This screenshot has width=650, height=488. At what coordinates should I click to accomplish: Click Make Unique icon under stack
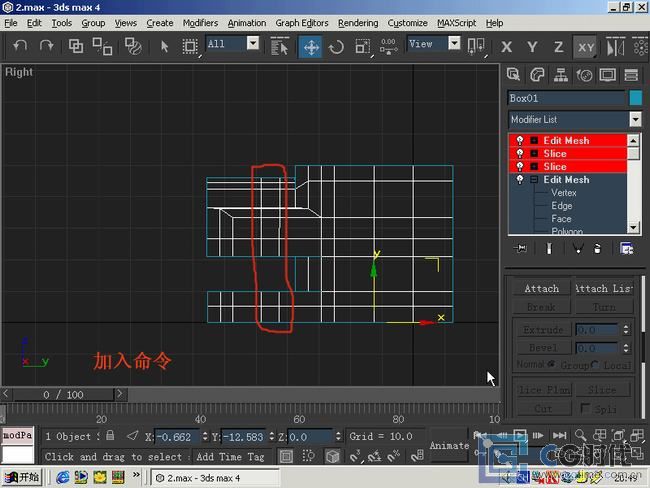[x=577, y=248]
